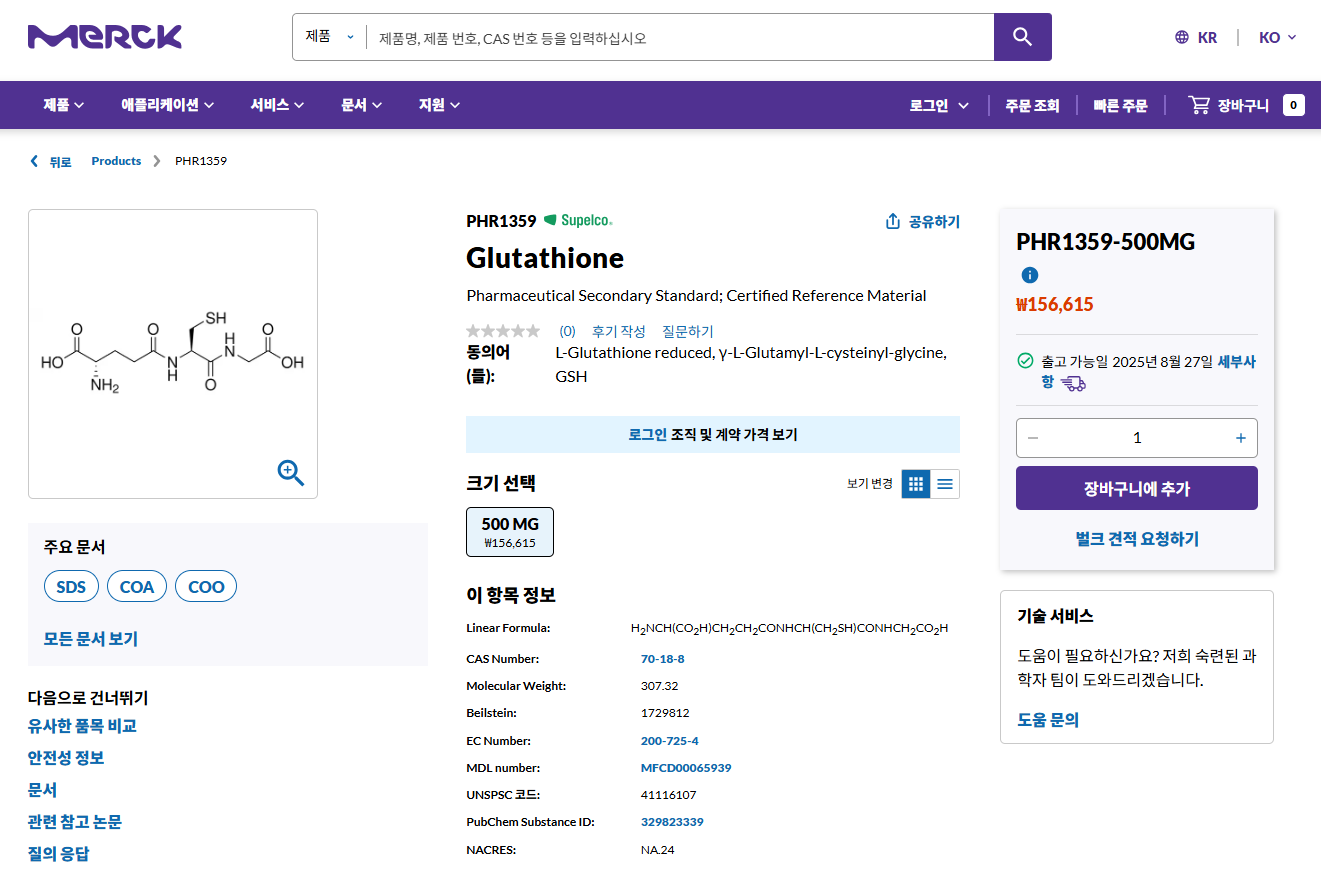Expand the 서비스 navigation menu
The width and height of the screenshot is (1321, 875).
tap(277, 105)
